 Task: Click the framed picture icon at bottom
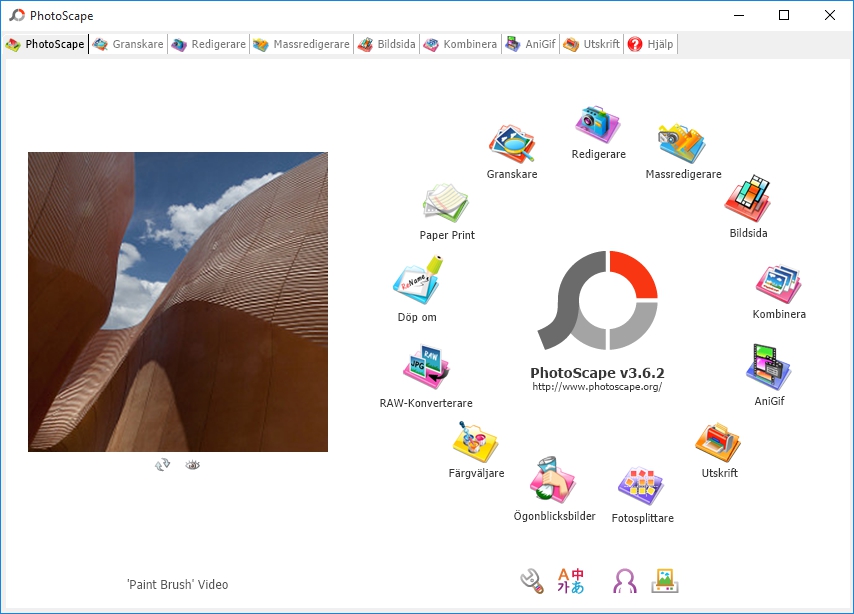665,581
